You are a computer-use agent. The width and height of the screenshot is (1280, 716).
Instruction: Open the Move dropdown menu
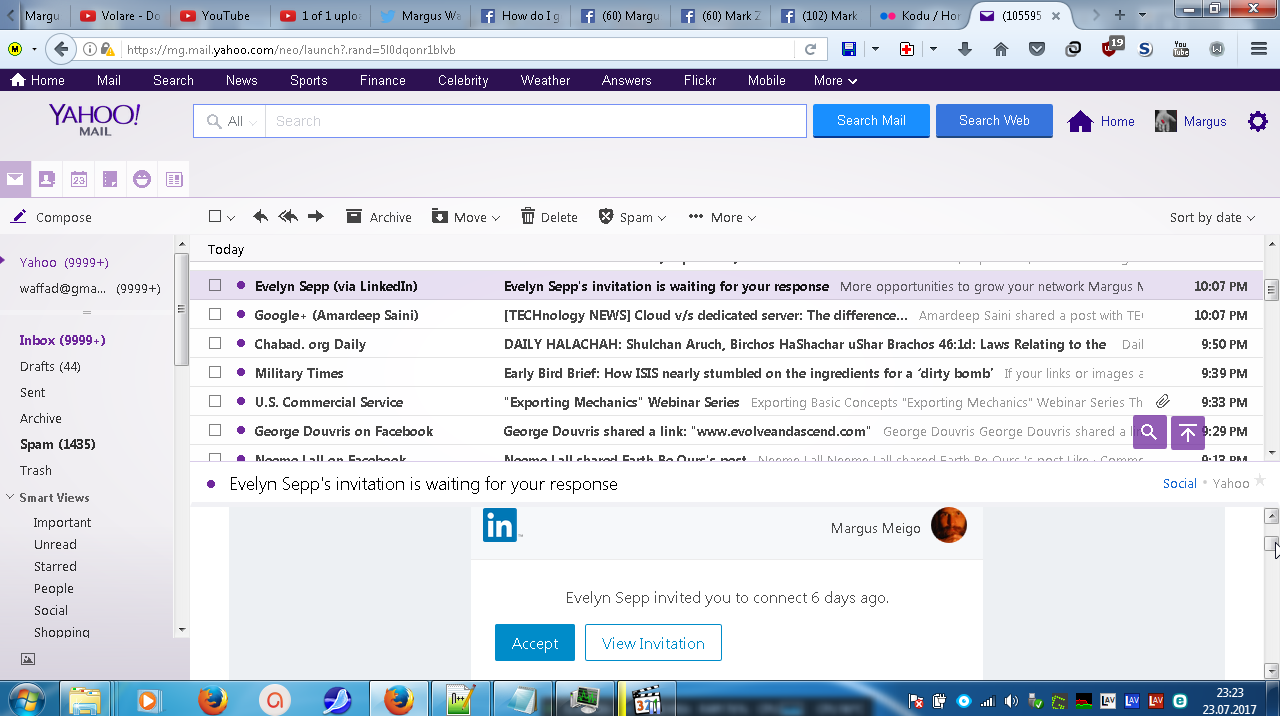click(466, 218)
